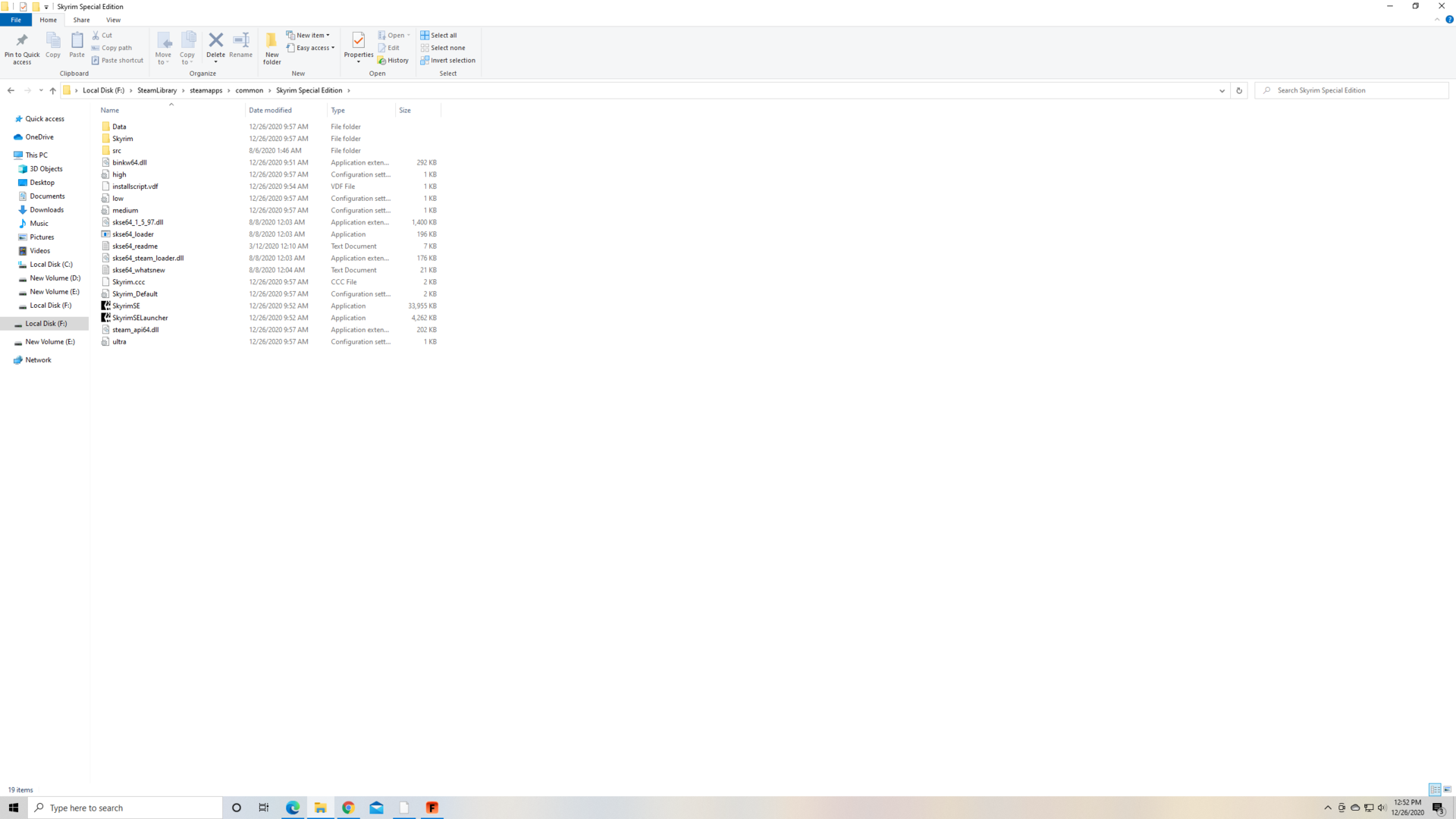Select This PC in navigation pane
This screenshot has width=1456, height=819.
36,155
